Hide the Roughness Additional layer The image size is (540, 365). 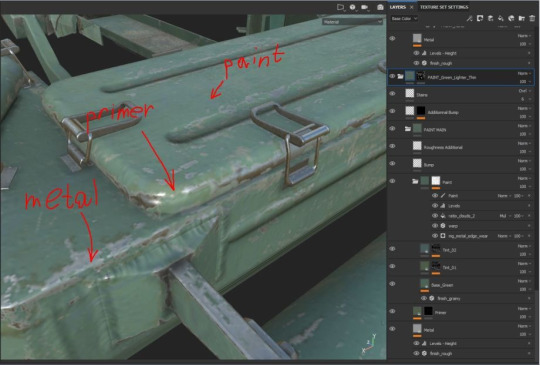pyautogui.click(x=392, y=146)
